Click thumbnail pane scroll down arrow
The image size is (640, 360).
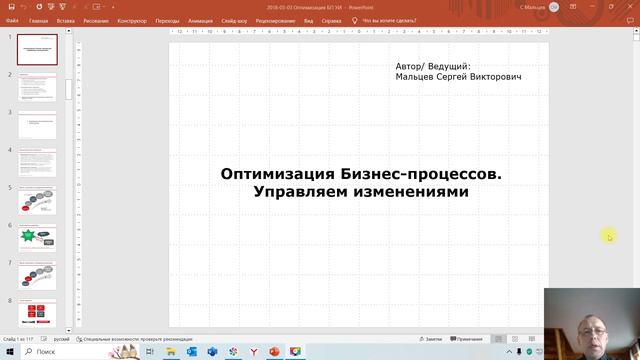point(69,331)
